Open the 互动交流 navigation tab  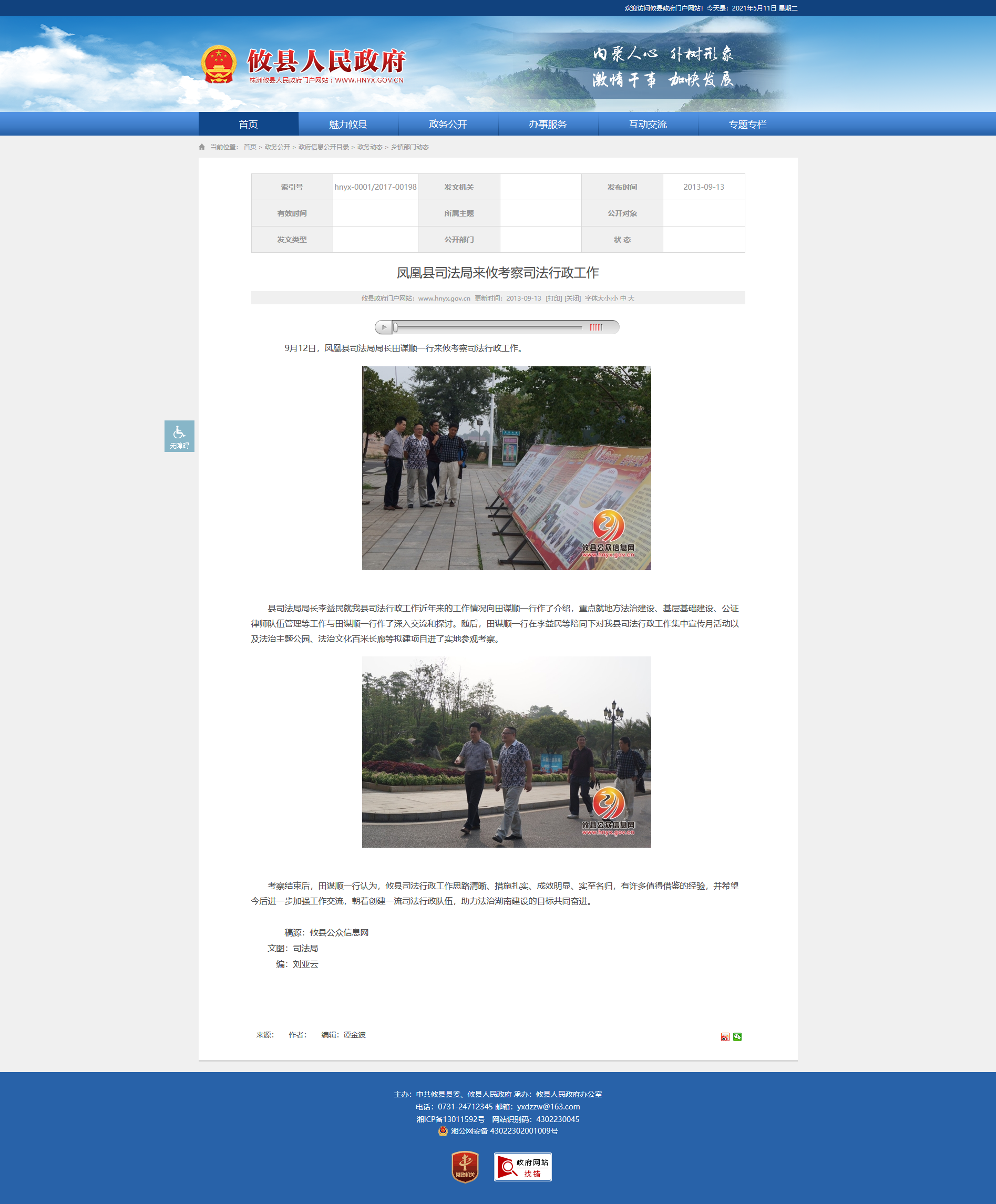tap(648, 125)
